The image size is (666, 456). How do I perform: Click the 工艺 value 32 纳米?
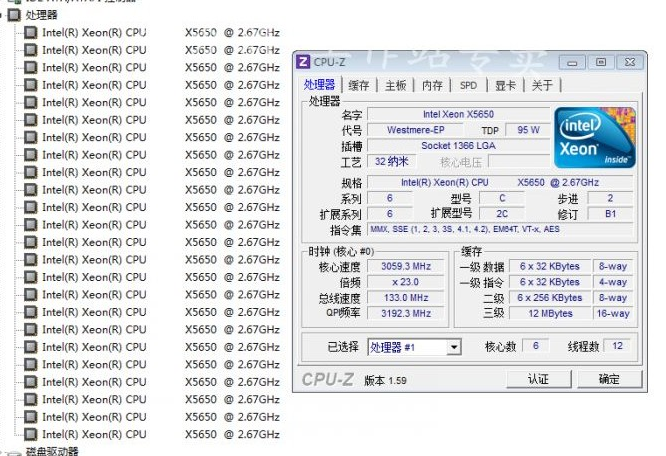pyautogui.click(x=392, y=161)
